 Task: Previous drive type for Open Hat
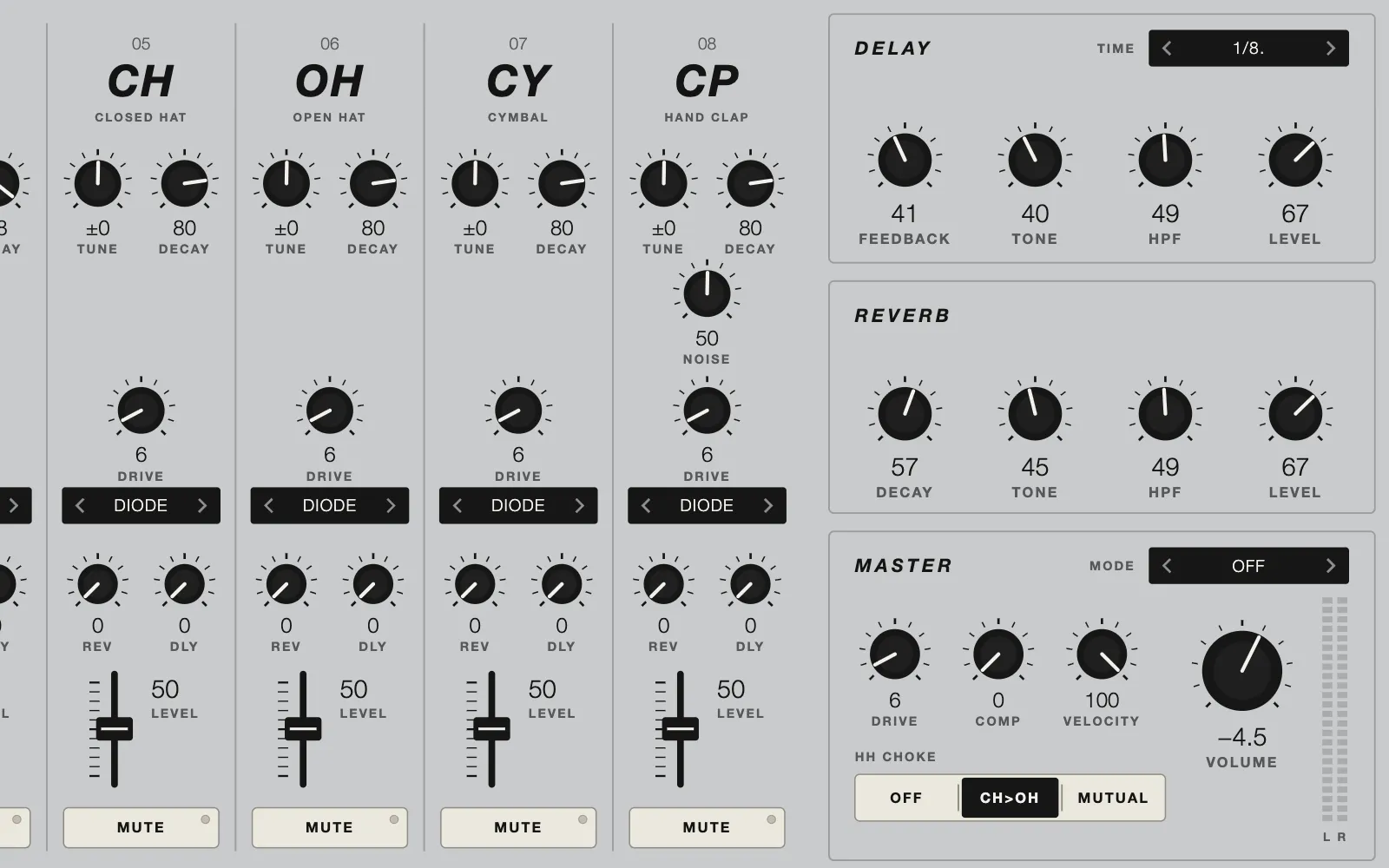(x=268, y=505)
